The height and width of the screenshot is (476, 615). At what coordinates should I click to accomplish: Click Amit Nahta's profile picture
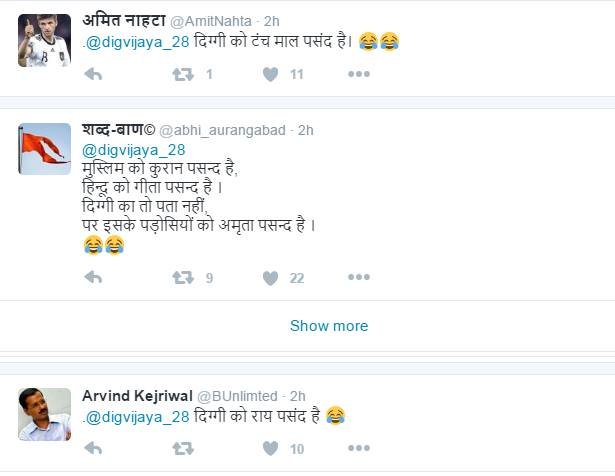(x=45, y=41)
